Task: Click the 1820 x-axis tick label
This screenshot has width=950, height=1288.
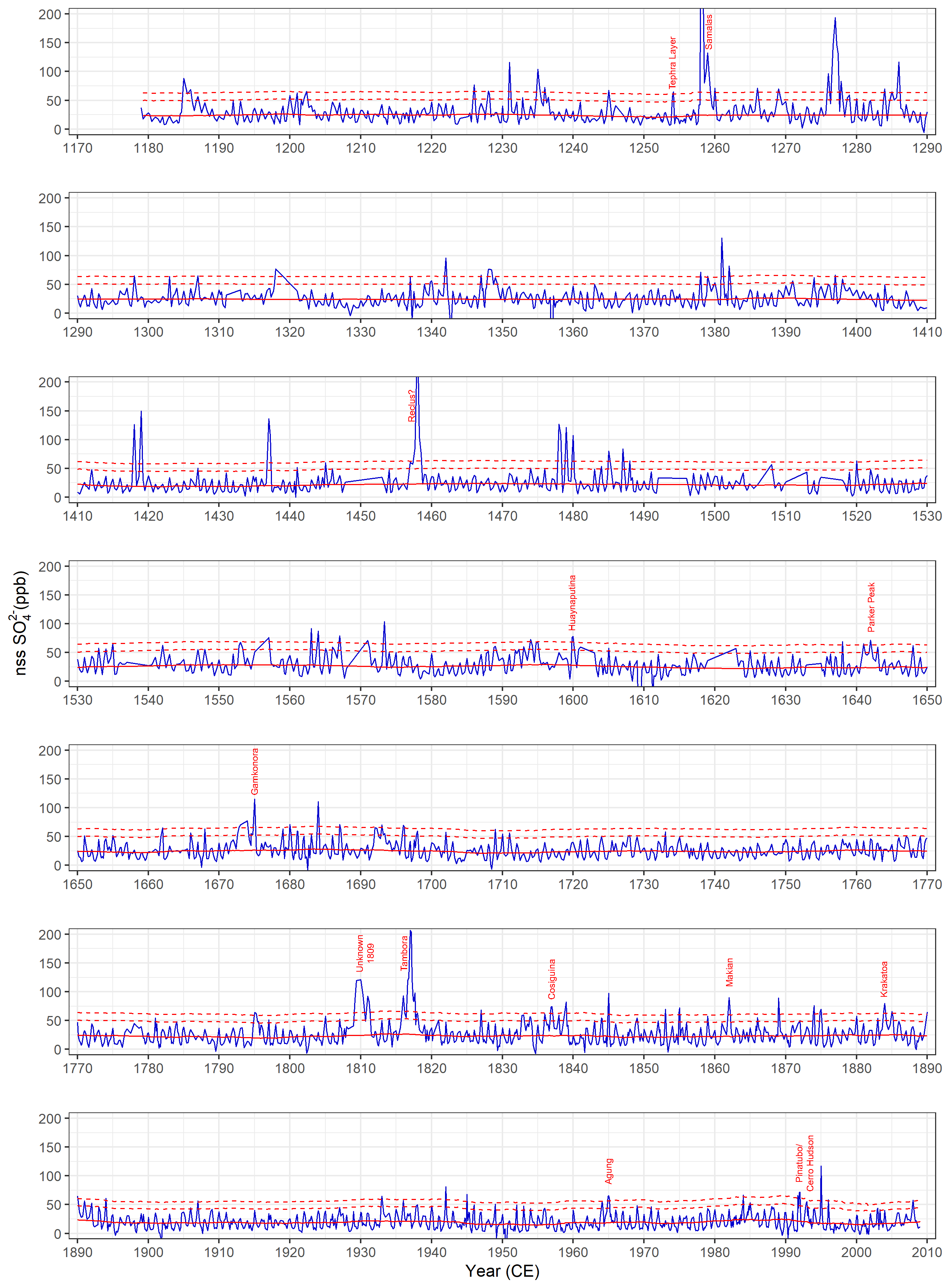Action: tap(431, 1068)
